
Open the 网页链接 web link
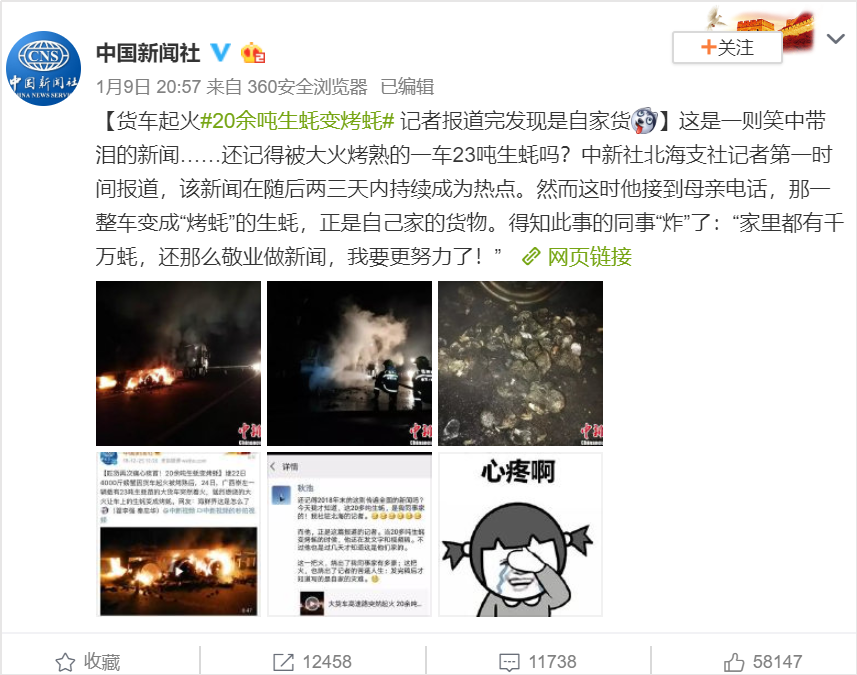click(x=577, y=256)
